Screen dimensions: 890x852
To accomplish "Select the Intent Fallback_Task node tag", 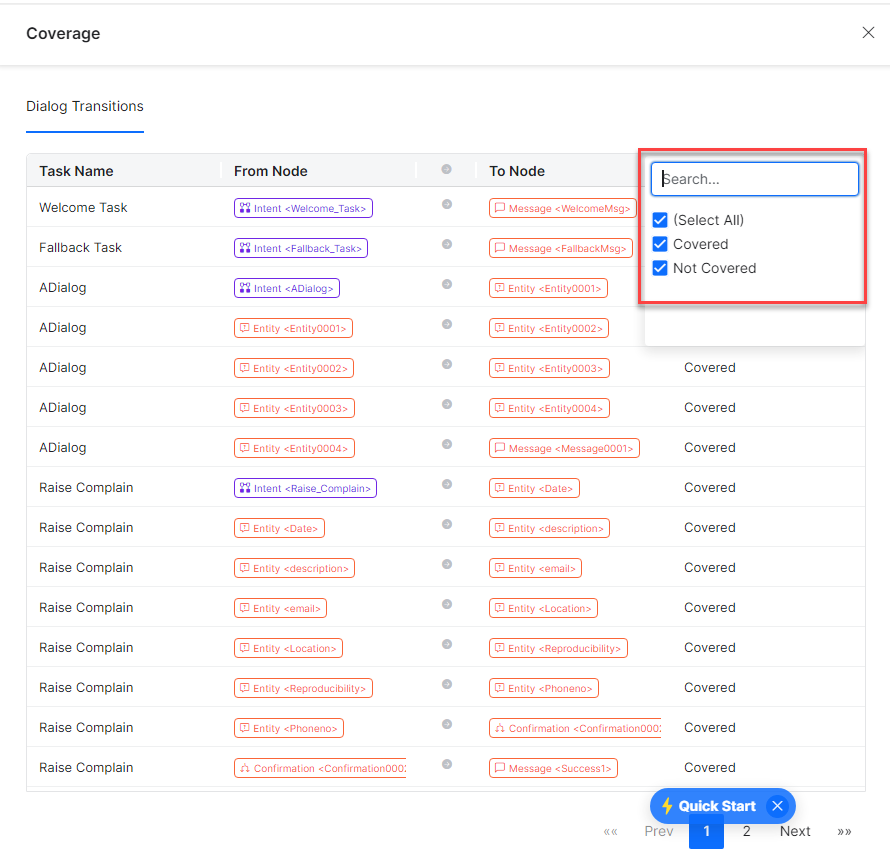I will click(301, 248).
